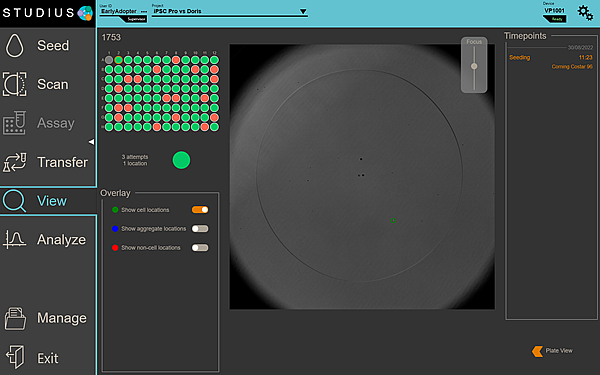Expand the Project dropdown arrow
The height and width of the screenshot is (375, 600).
point(303,11)
